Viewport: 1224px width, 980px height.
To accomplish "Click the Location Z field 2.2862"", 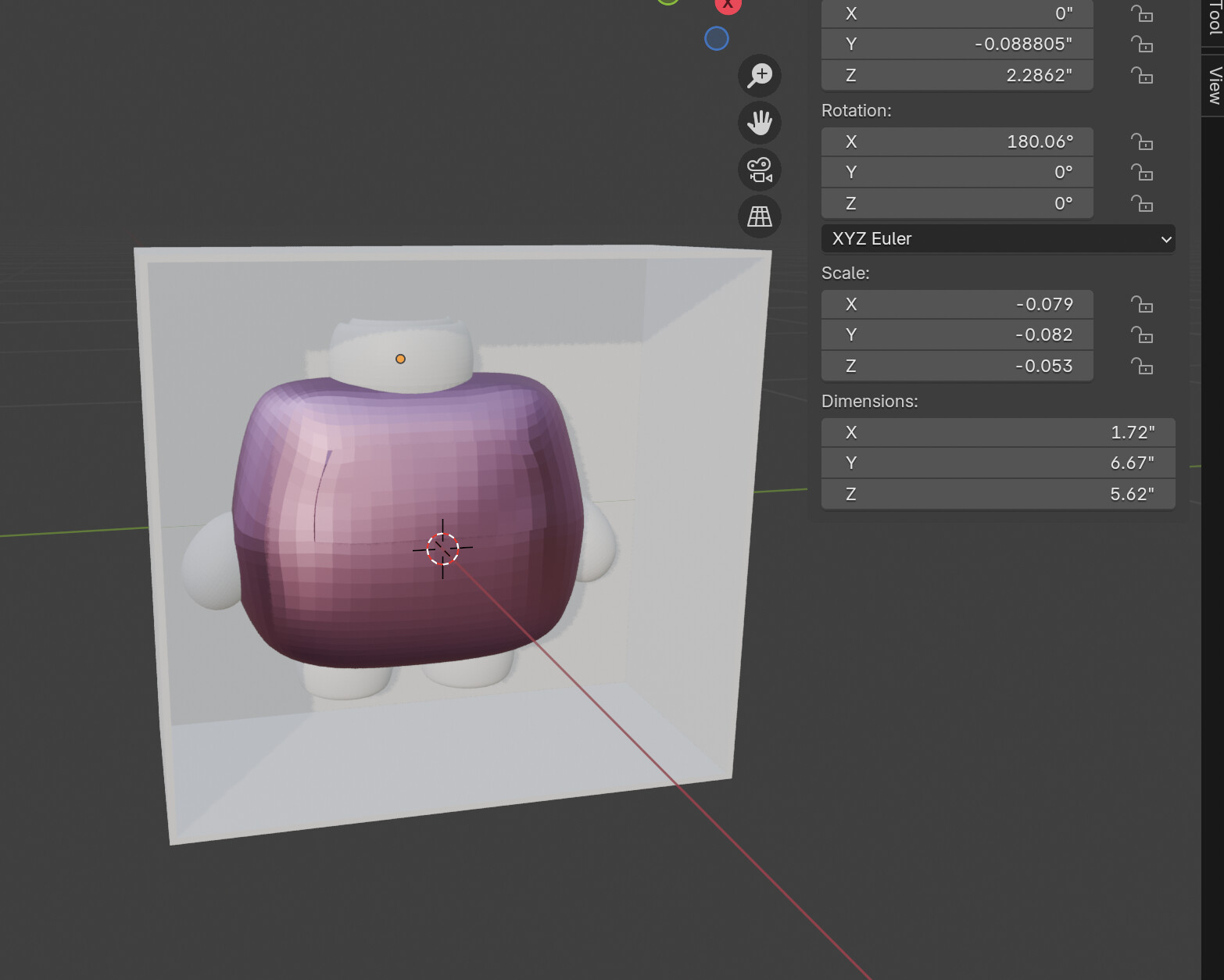I will 957,76.
